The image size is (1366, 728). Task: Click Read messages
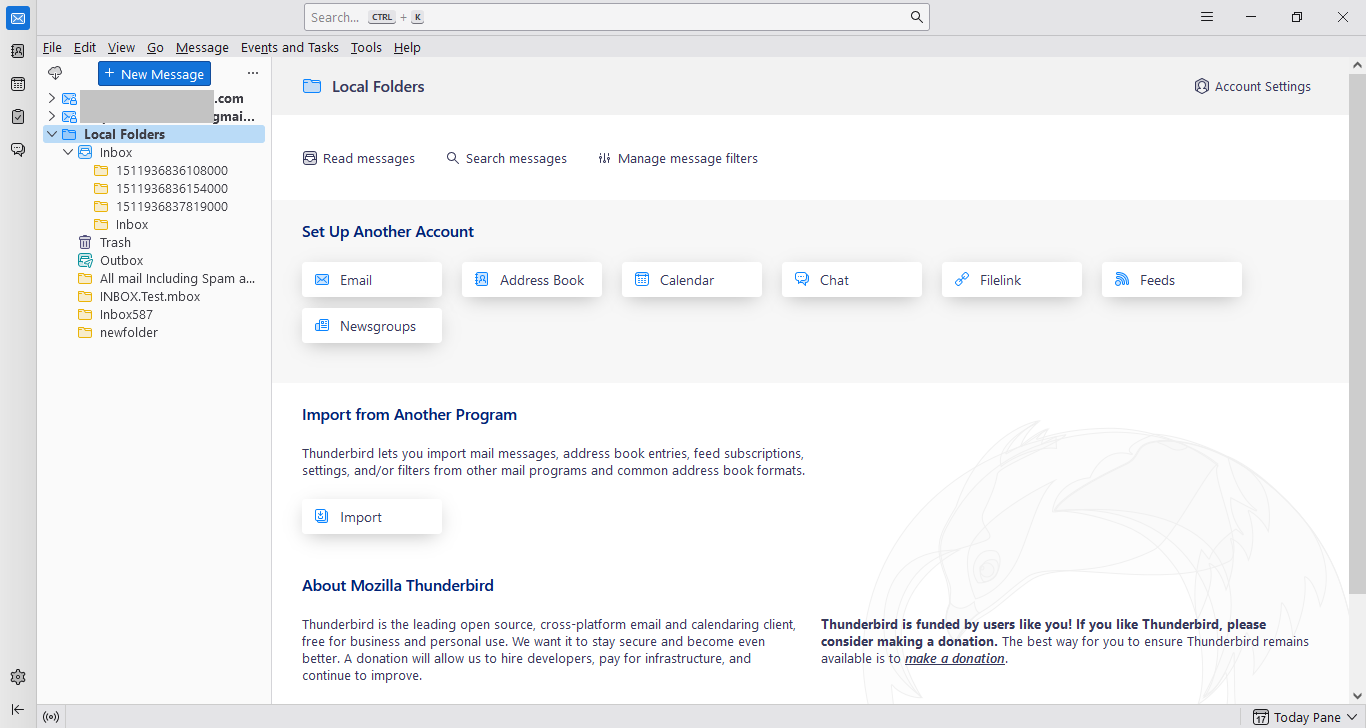click(359, 158)
